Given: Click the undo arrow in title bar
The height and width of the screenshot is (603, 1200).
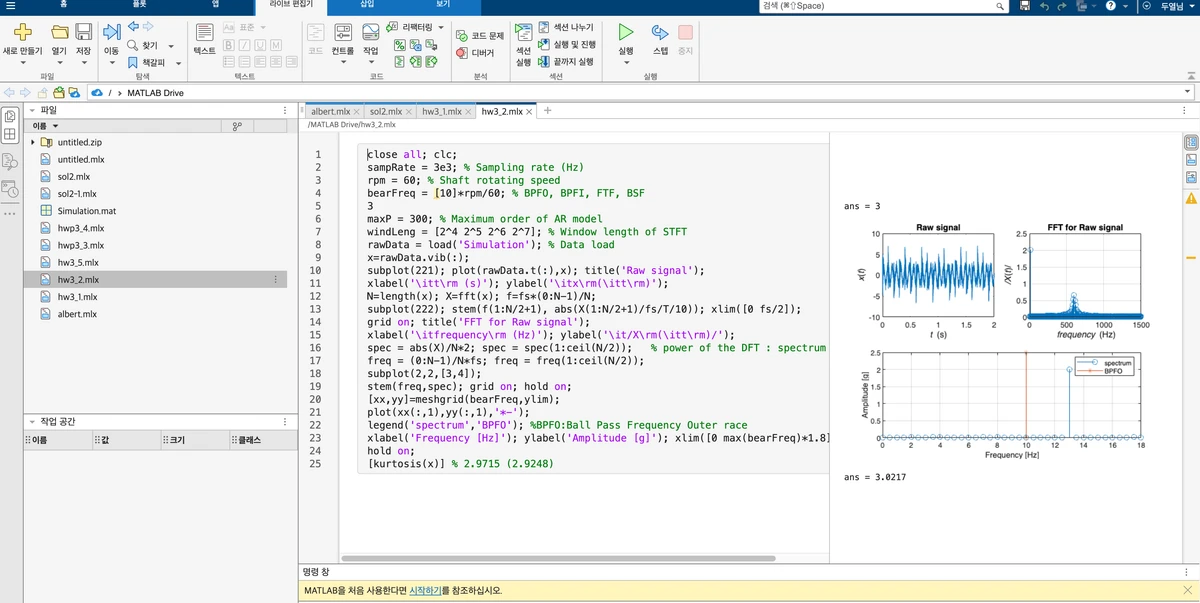Looking at the screenshot, I should [1045, 6].
